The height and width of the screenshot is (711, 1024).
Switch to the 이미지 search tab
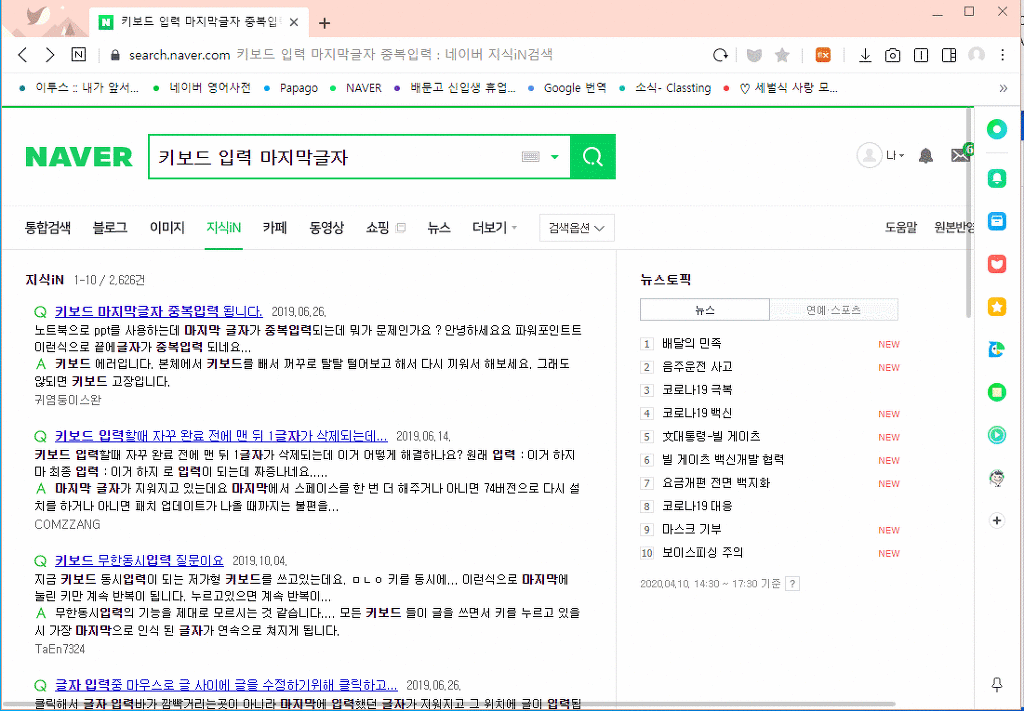[x=167, y=228]
